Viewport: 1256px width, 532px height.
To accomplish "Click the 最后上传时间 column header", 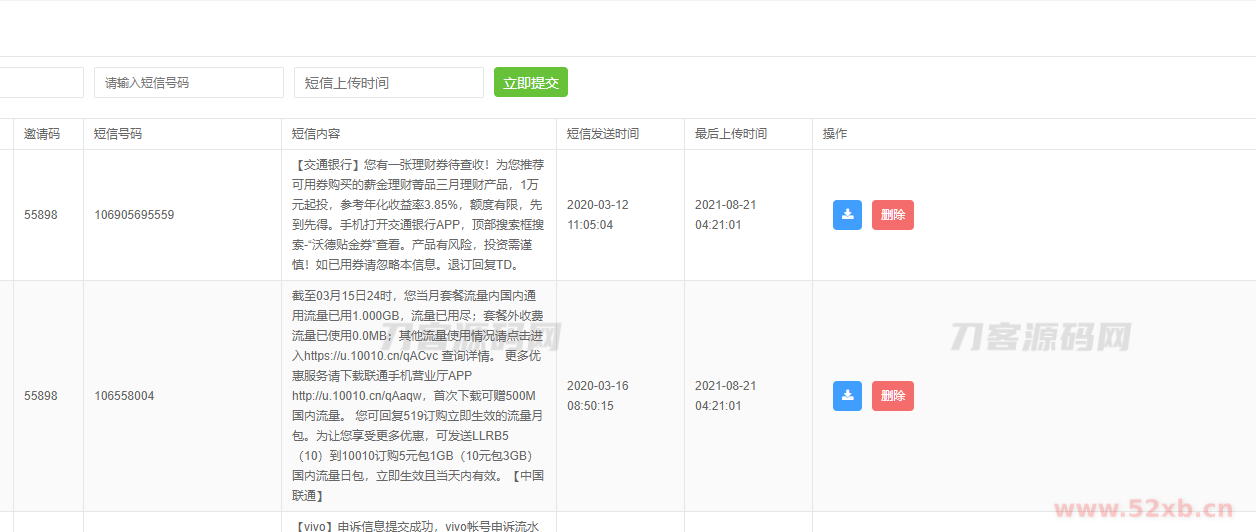I will coord(731,134).
